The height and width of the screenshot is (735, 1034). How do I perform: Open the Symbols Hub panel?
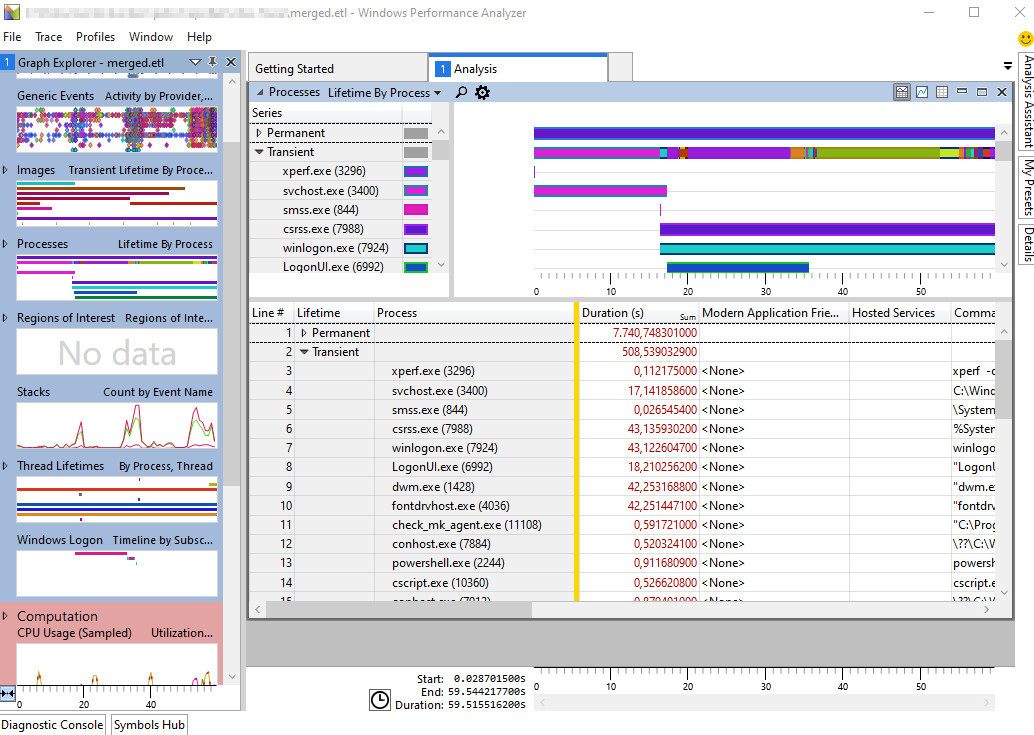coord(149,725)
